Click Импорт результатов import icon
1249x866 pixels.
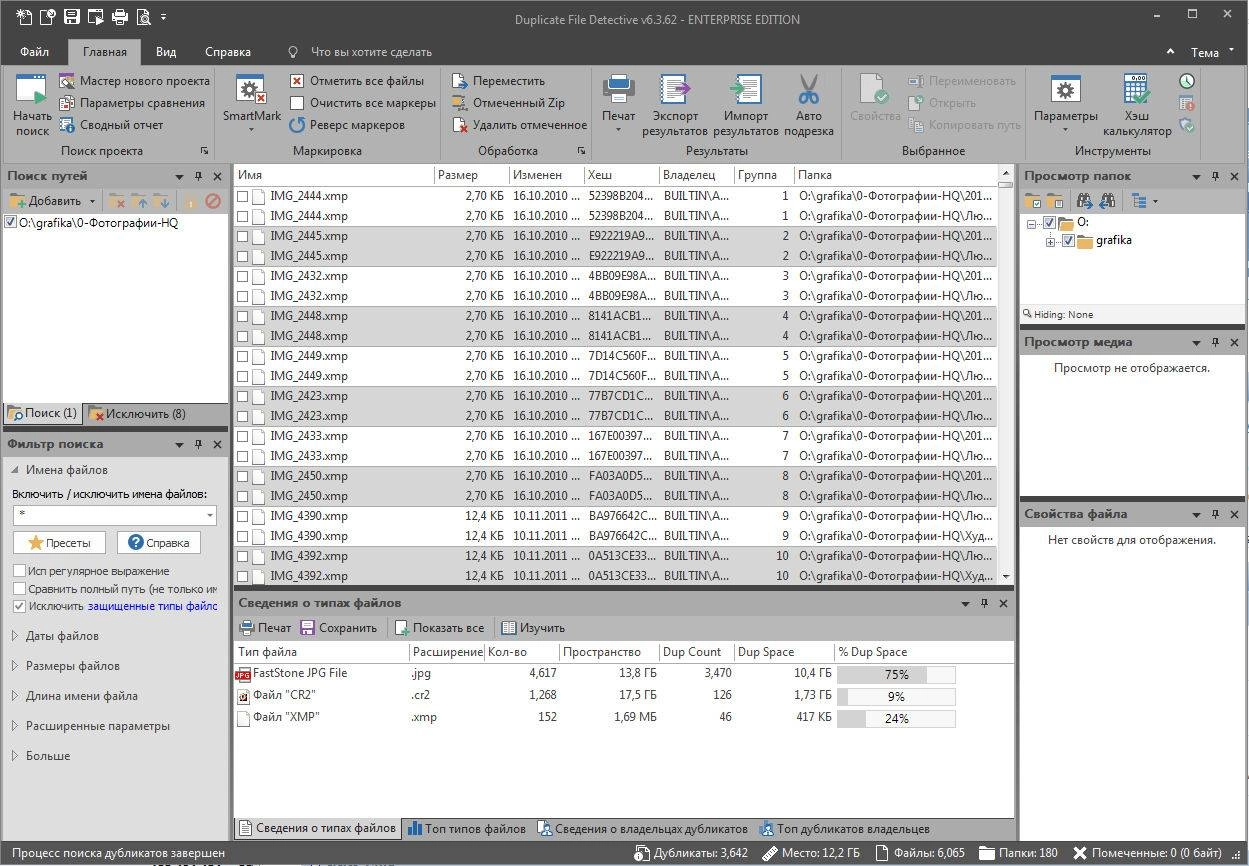tap(745, 90)
